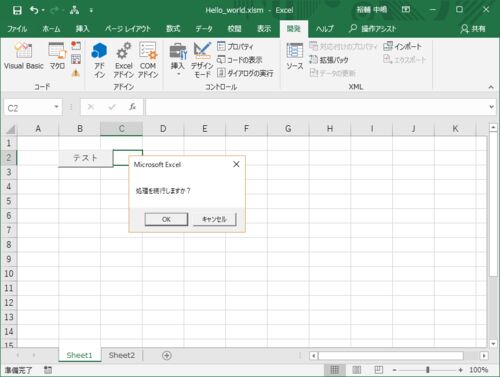Click コードの表示 (View Code)
The width and height of the screenshot is (500, 377).
[x=240, y=60]
